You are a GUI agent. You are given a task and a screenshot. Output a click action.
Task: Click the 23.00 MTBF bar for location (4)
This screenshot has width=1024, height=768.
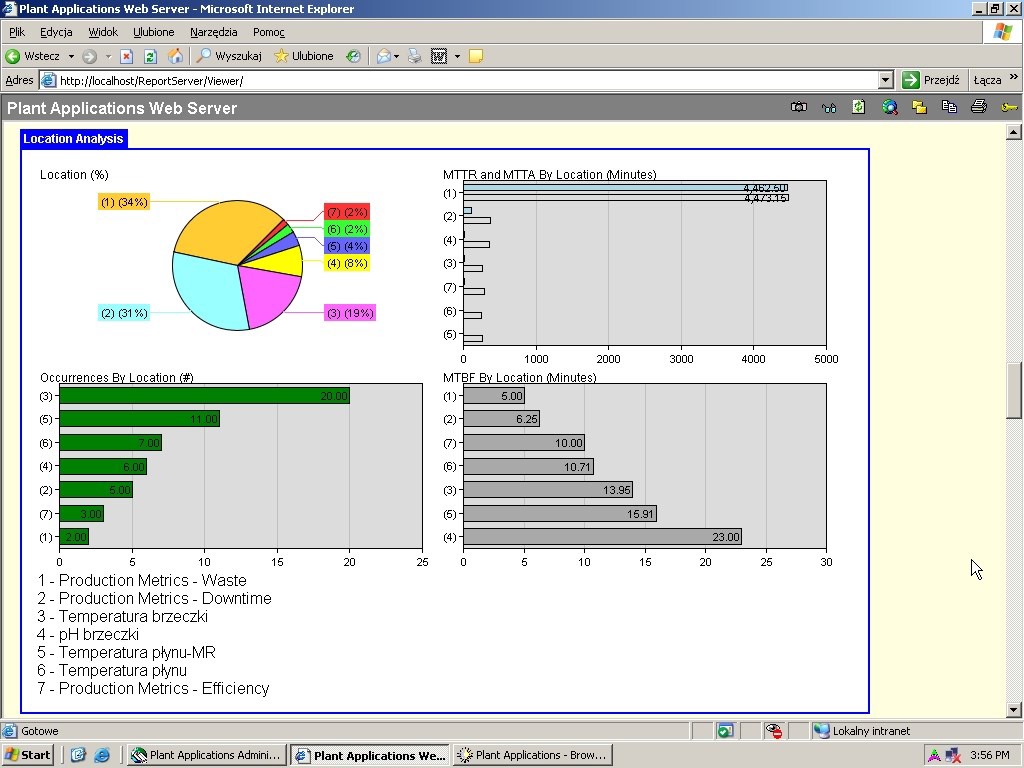[x=602, y=537]
